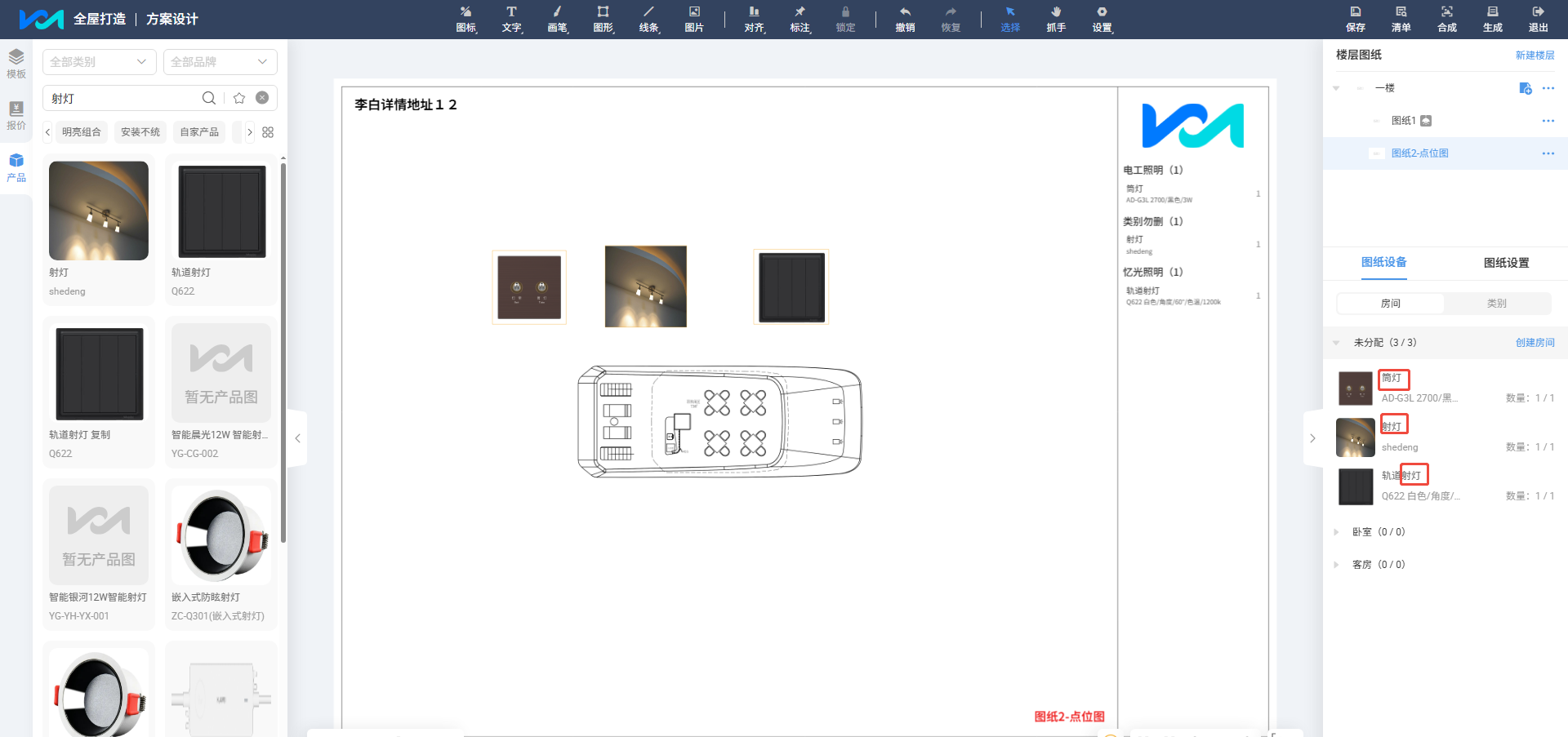Switch device grouping to 房间
Screen dimensions: 1568x737
click(1391, 304)
